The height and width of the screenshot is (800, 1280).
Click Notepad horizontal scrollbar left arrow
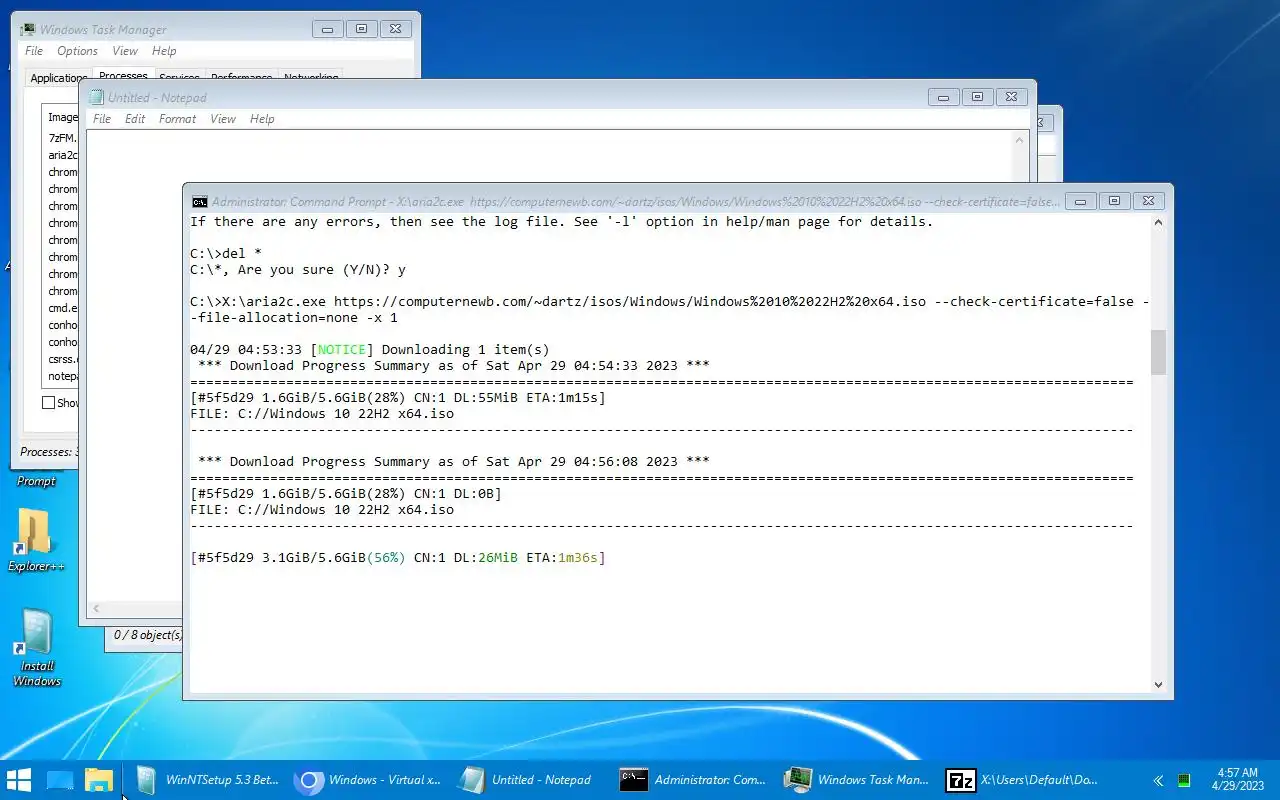pos(97,608)
